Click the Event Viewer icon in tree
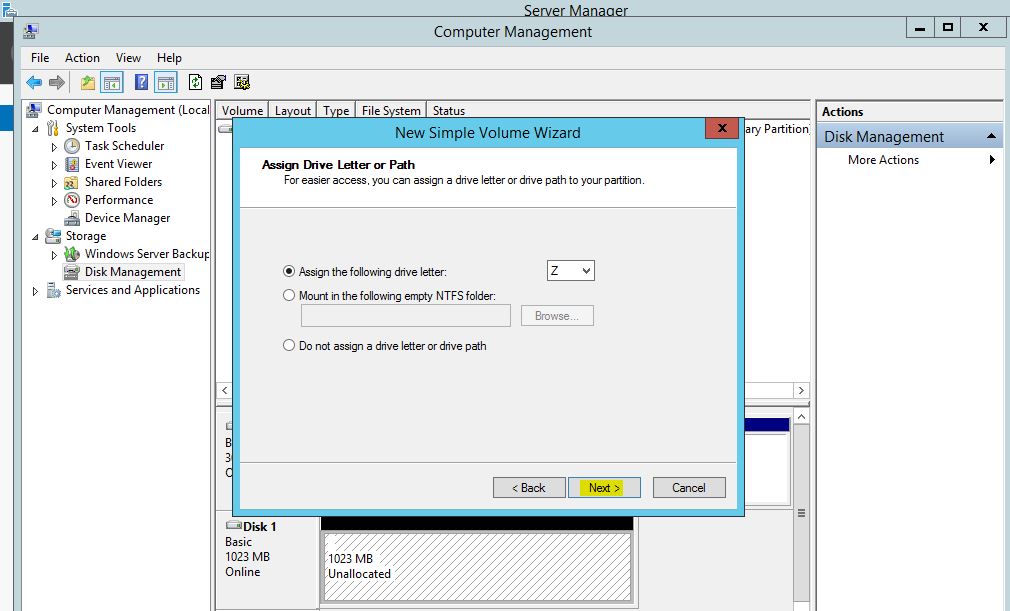The image size is (1010, 611). (x=72, y=164)
